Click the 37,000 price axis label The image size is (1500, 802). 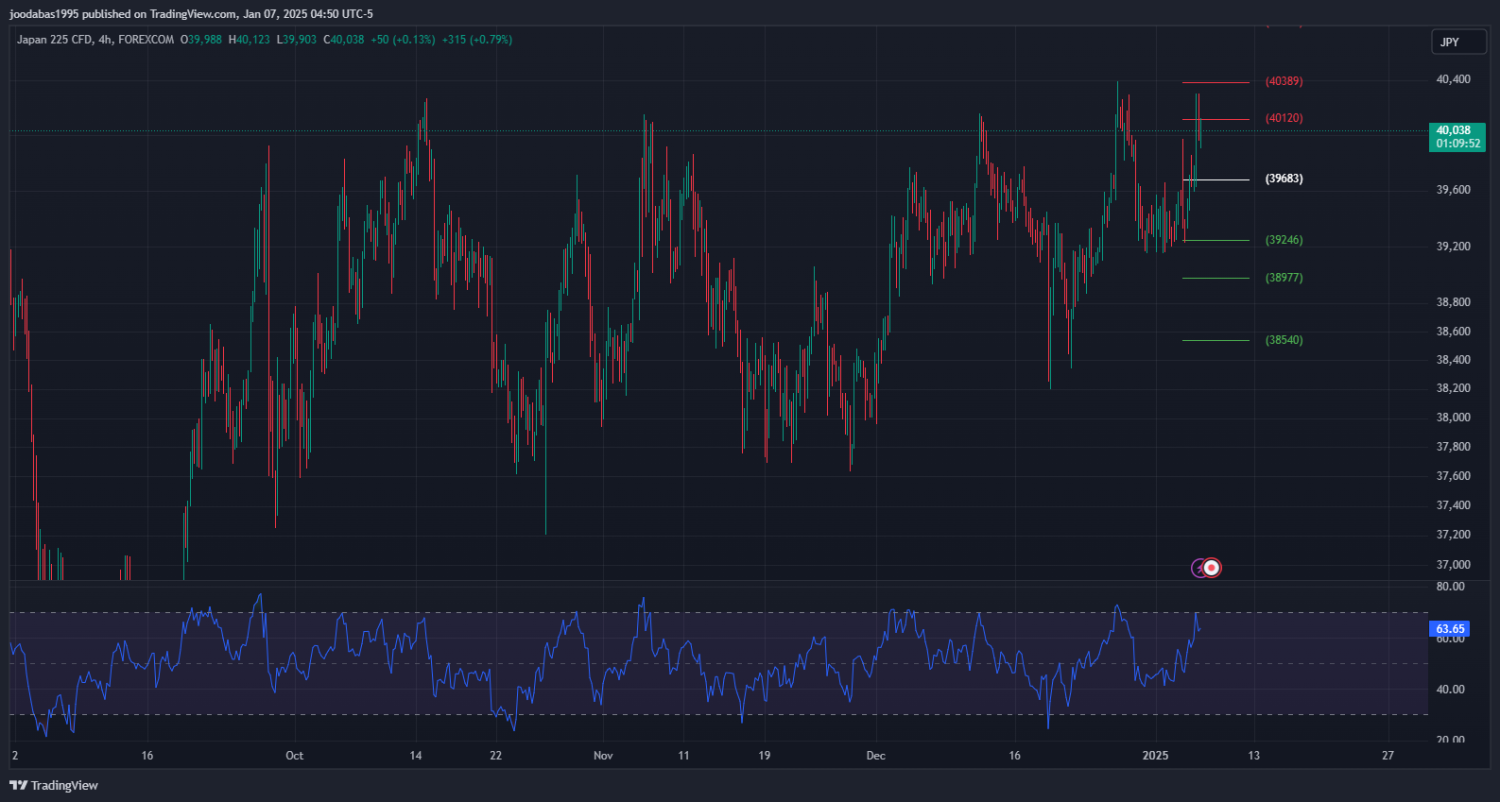click(x=1453, y=565)
